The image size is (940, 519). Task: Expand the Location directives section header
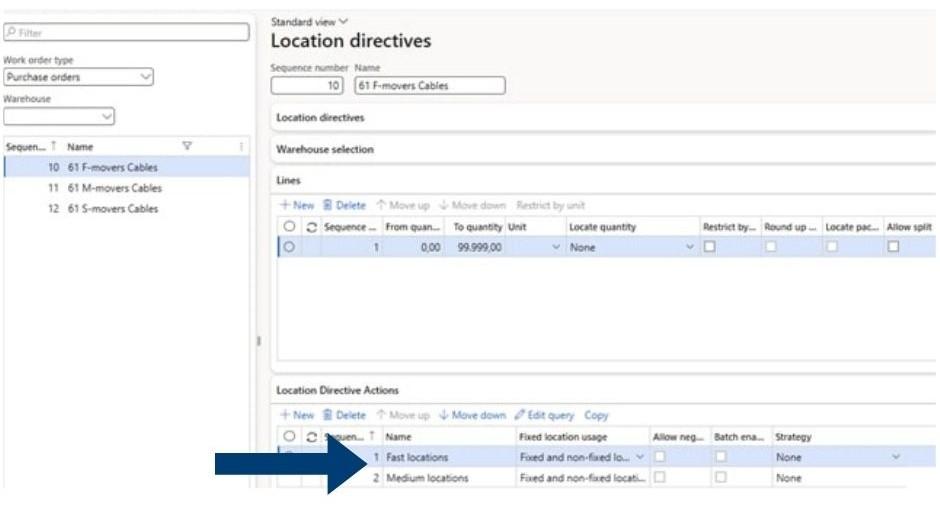point(320,118)
